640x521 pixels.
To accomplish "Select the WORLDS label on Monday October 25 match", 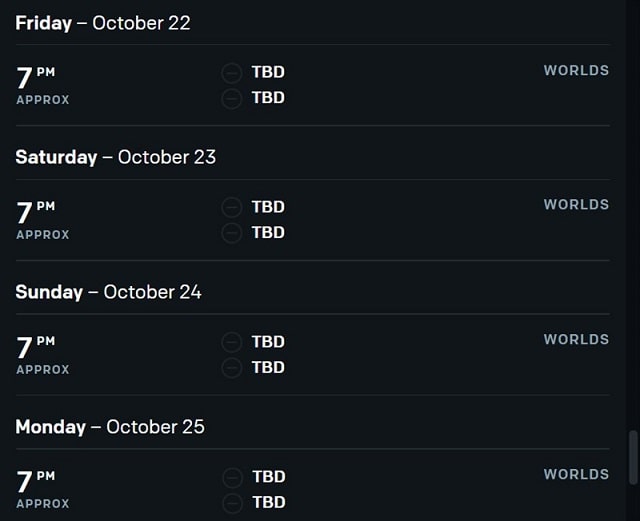I will pyautogui.click(x=576, y=474).
